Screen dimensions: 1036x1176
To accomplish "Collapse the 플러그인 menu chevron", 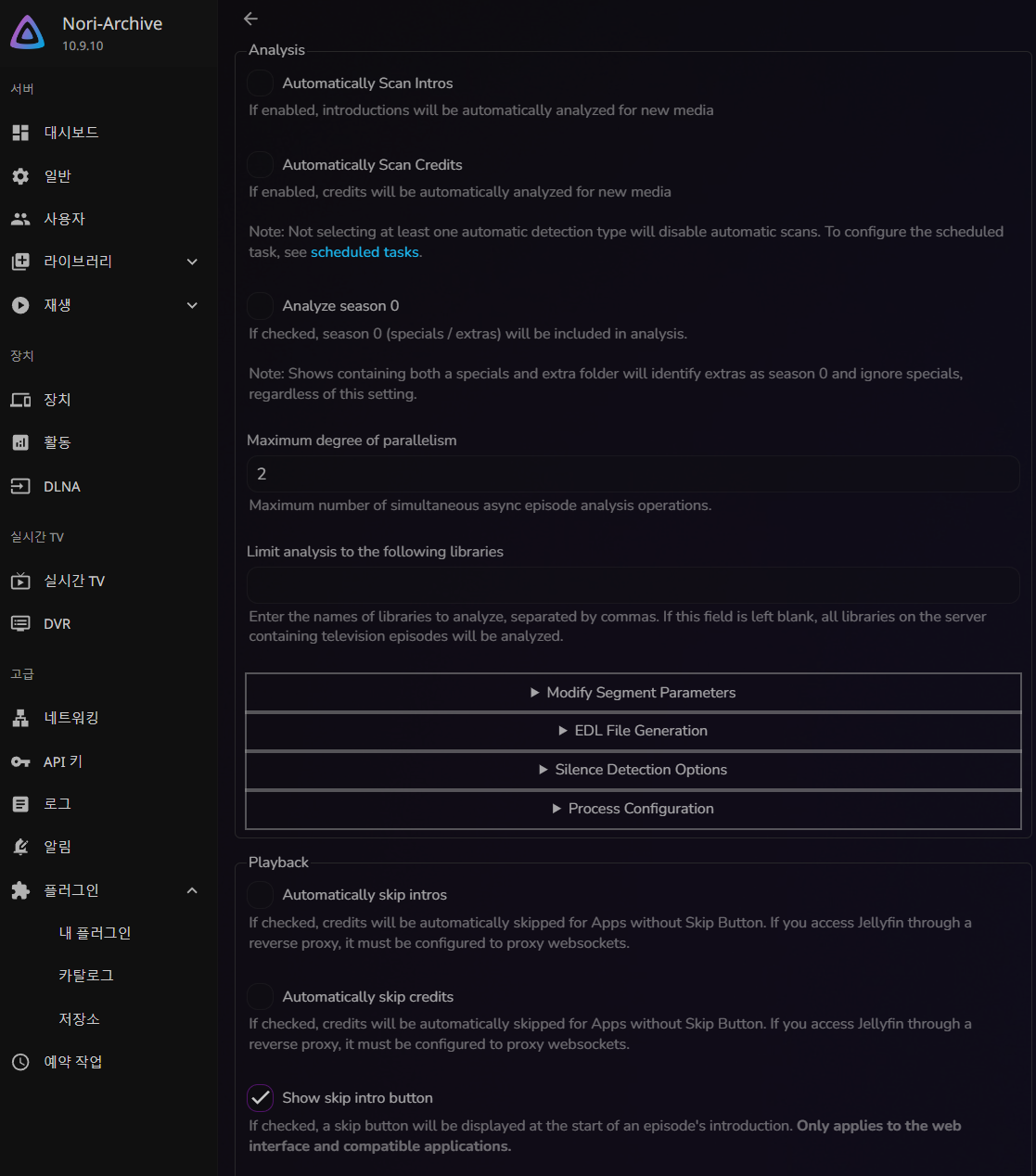I will (x=192, y=890).
